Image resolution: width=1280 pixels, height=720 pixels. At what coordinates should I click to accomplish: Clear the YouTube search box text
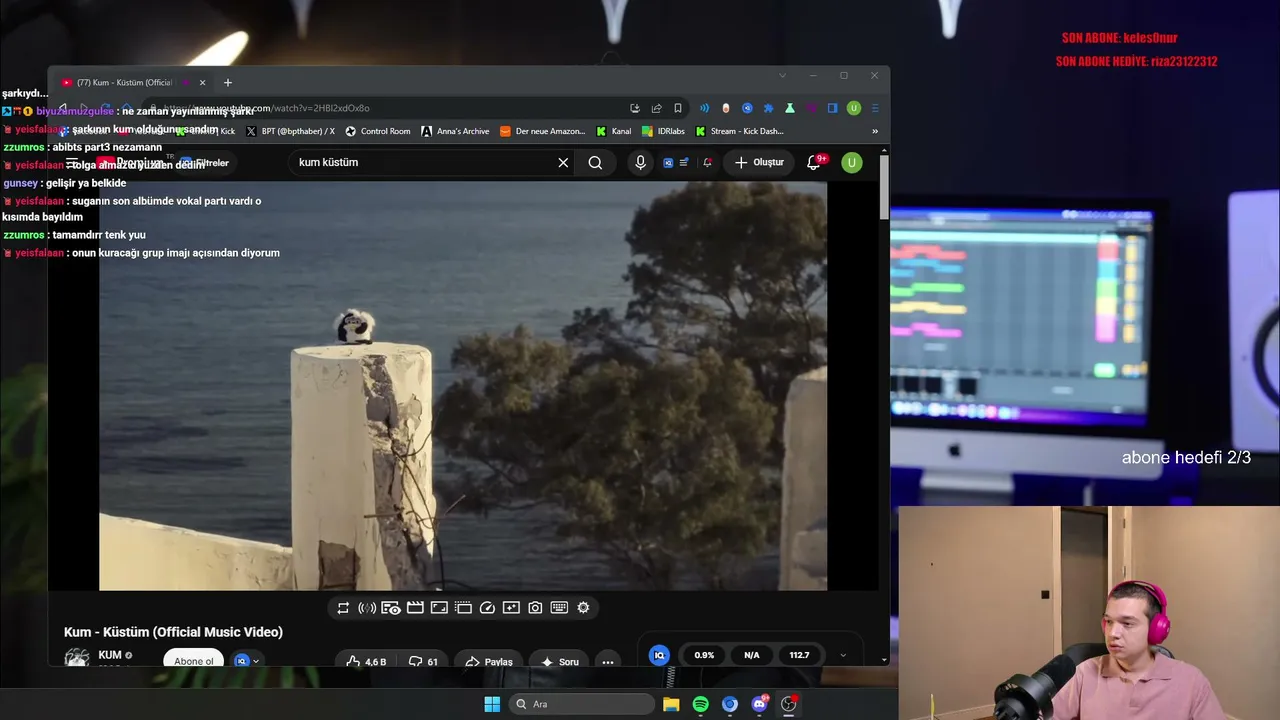coord(563,163)
